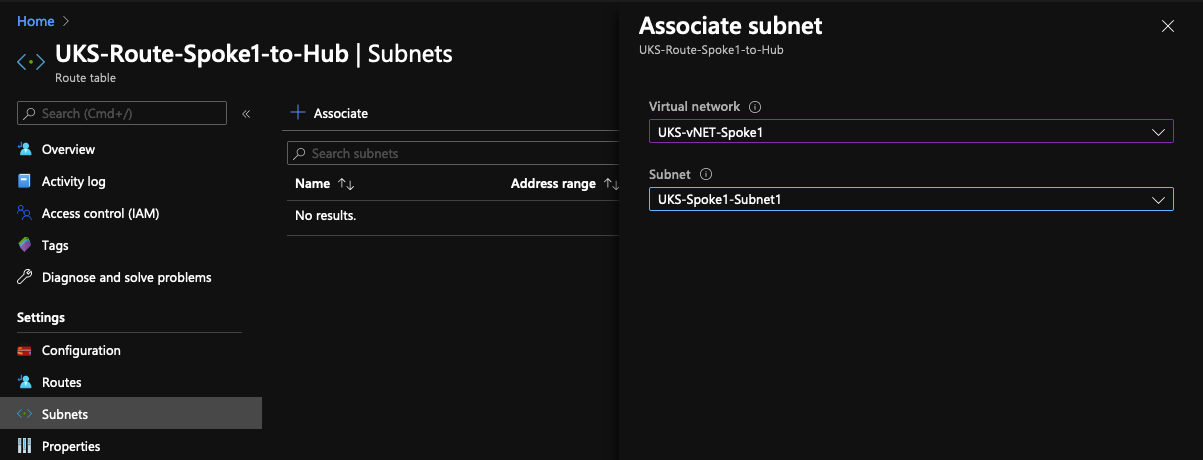
Task: Open Tags in the sidebar
Action: [55, 245]
